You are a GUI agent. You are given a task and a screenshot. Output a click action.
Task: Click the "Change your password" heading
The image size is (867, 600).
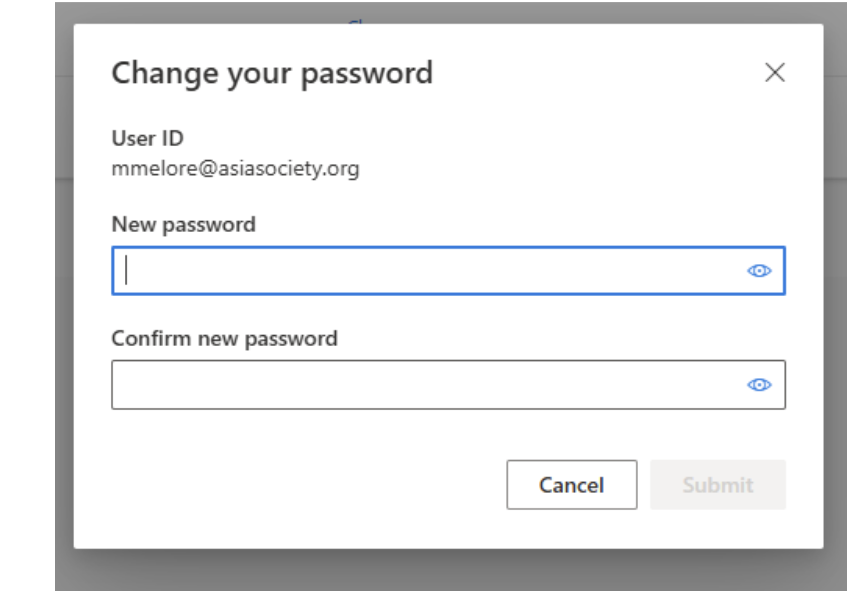coord(272,73)
